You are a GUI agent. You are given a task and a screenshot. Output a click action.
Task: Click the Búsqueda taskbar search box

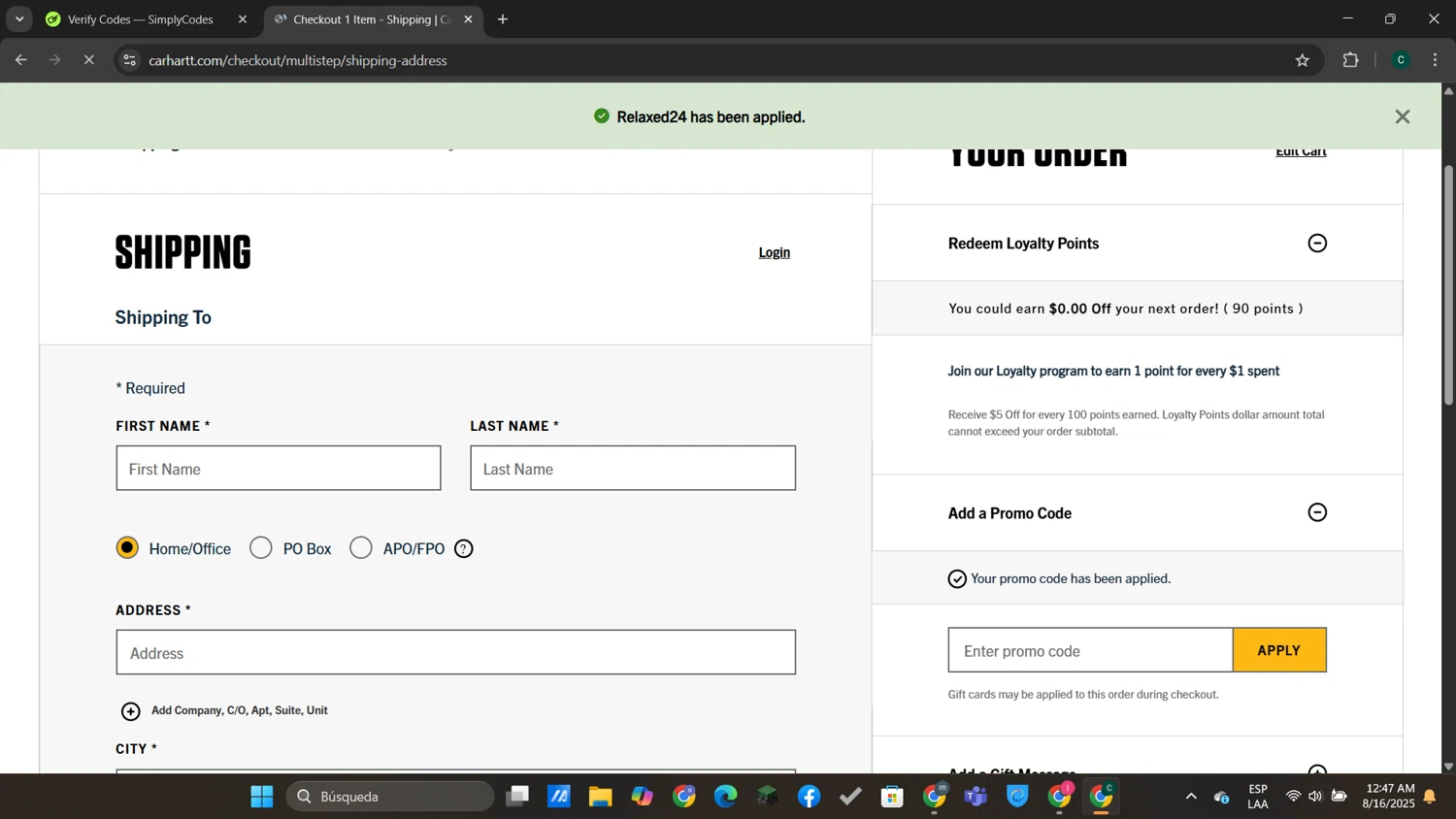pyautogui.click(x=390, y=797)
